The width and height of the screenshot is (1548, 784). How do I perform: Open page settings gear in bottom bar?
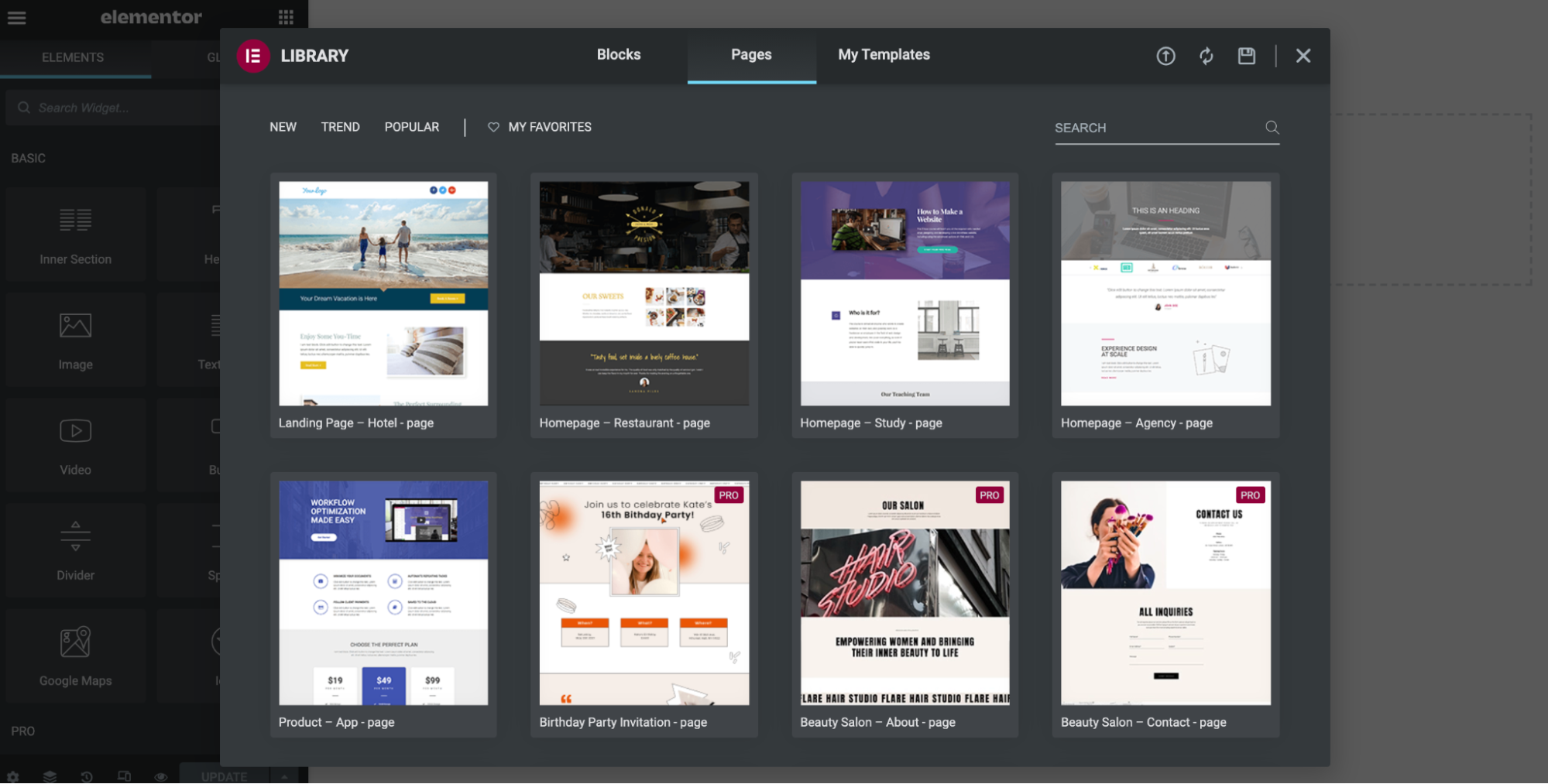(13, 776)
